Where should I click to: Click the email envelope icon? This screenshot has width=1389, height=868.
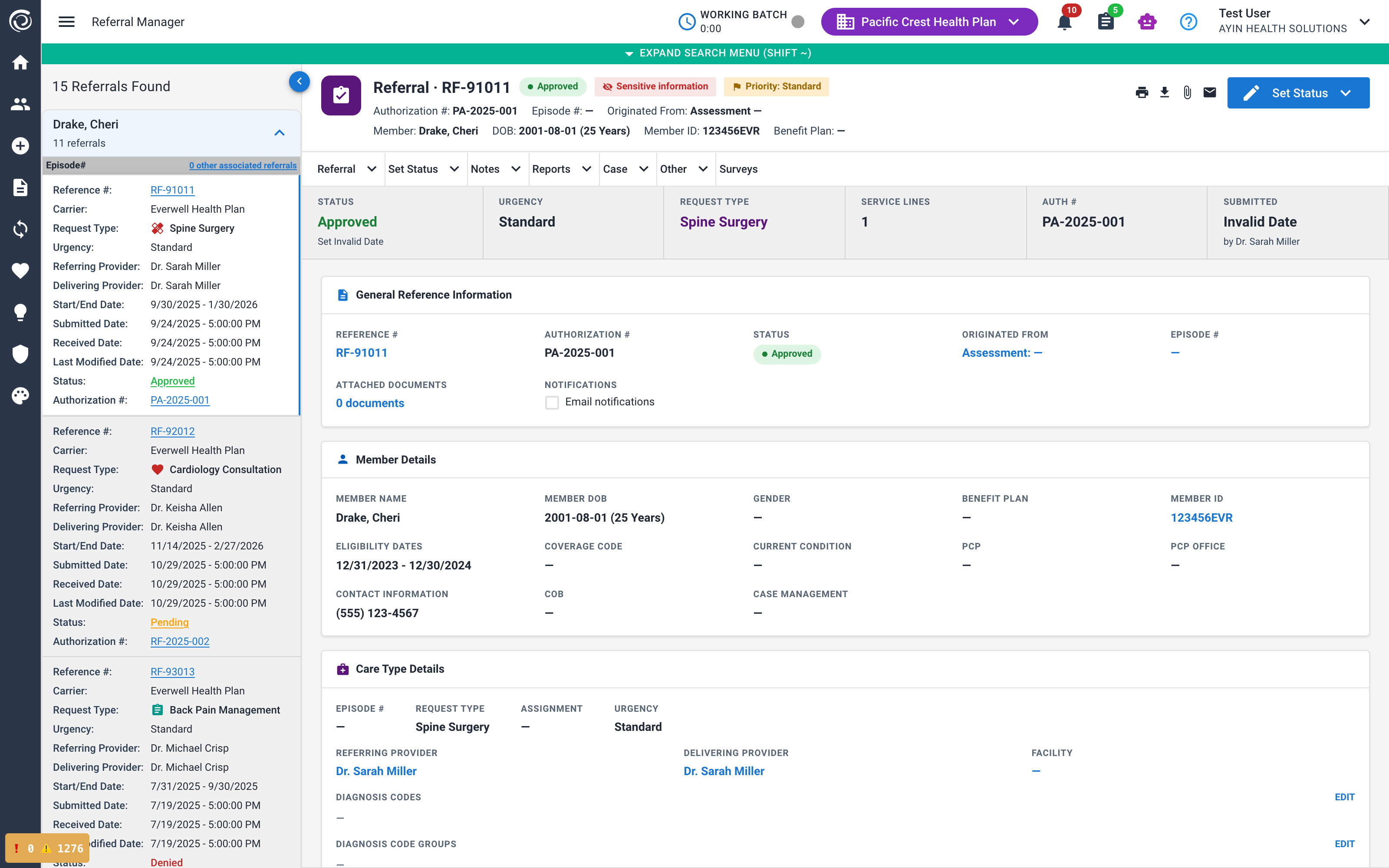pyautogui.click(x=1210, y=92)
